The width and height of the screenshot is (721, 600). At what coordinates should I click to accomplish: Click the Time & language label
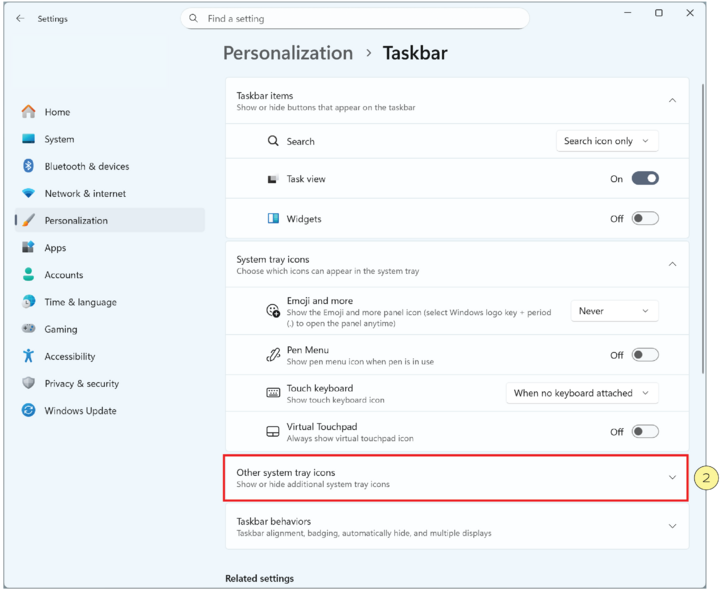pyautogui.click(x=80, y=302)
